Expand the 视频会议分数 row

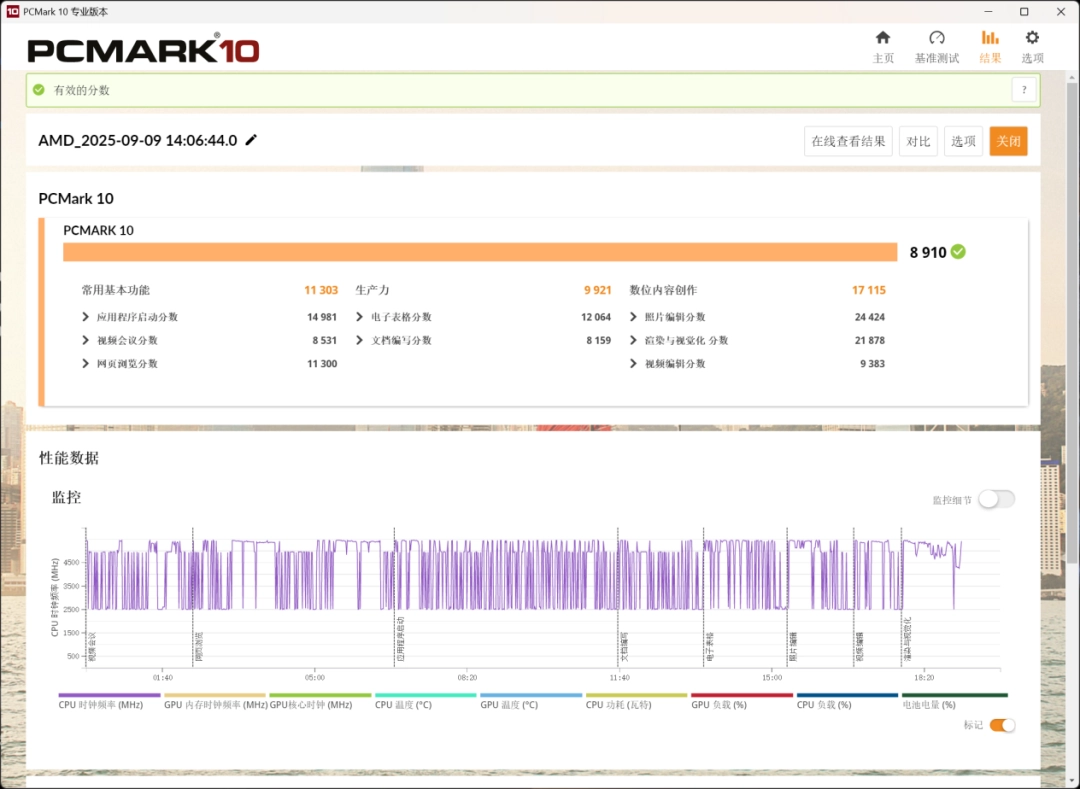86,340
